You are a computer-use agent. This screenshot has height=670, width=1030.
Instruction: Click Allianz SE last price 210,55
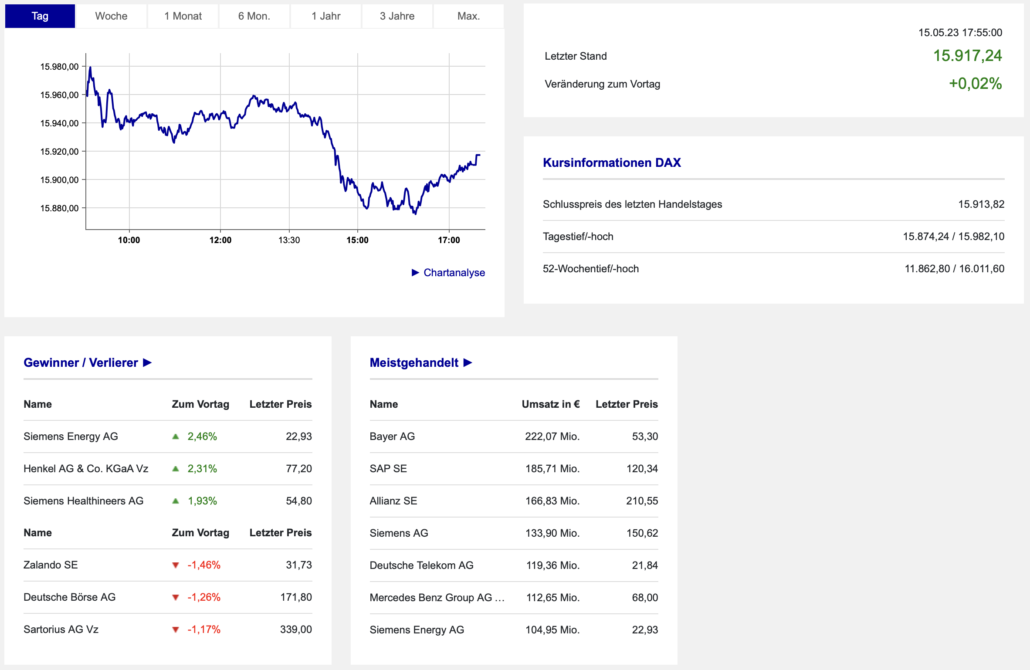click(642, 501)
